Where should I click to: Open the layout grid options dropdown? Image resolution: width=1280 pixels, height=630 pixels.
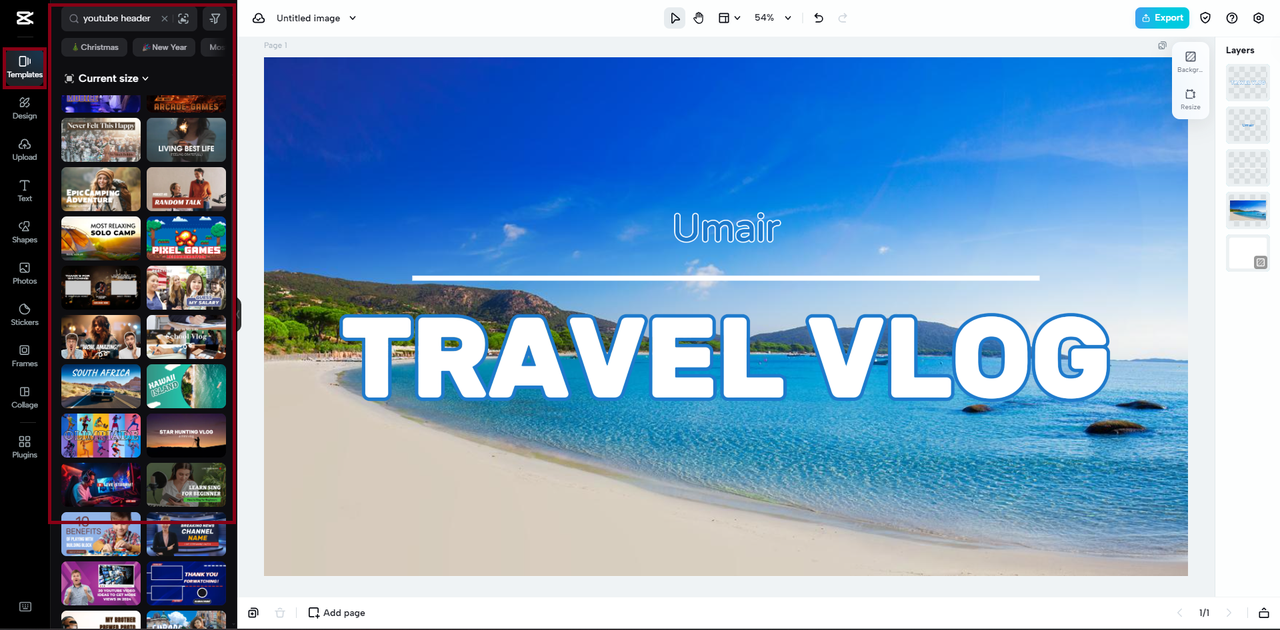coord(729,18)
